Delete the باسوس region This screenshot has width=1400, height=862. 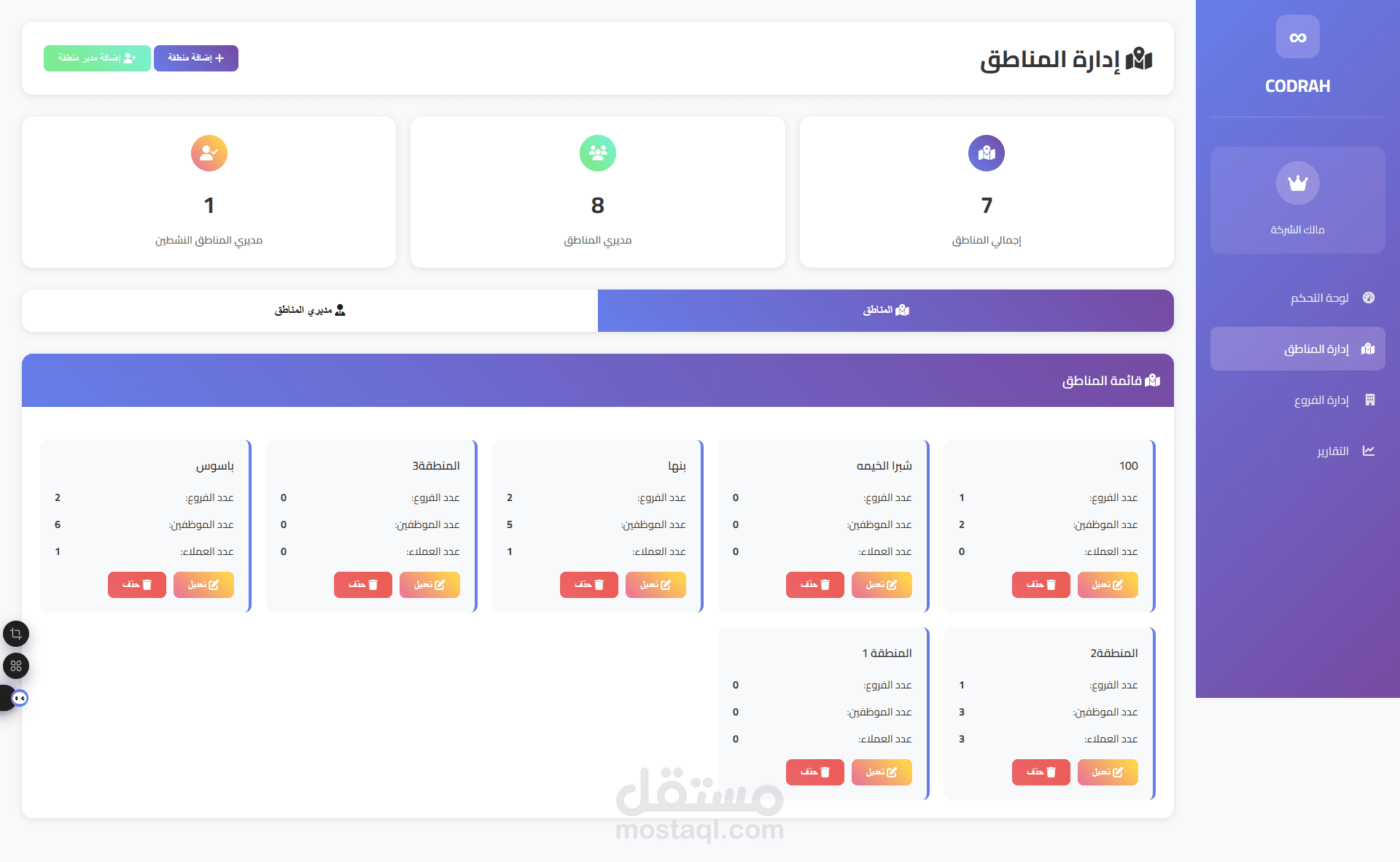pos(136,585)
